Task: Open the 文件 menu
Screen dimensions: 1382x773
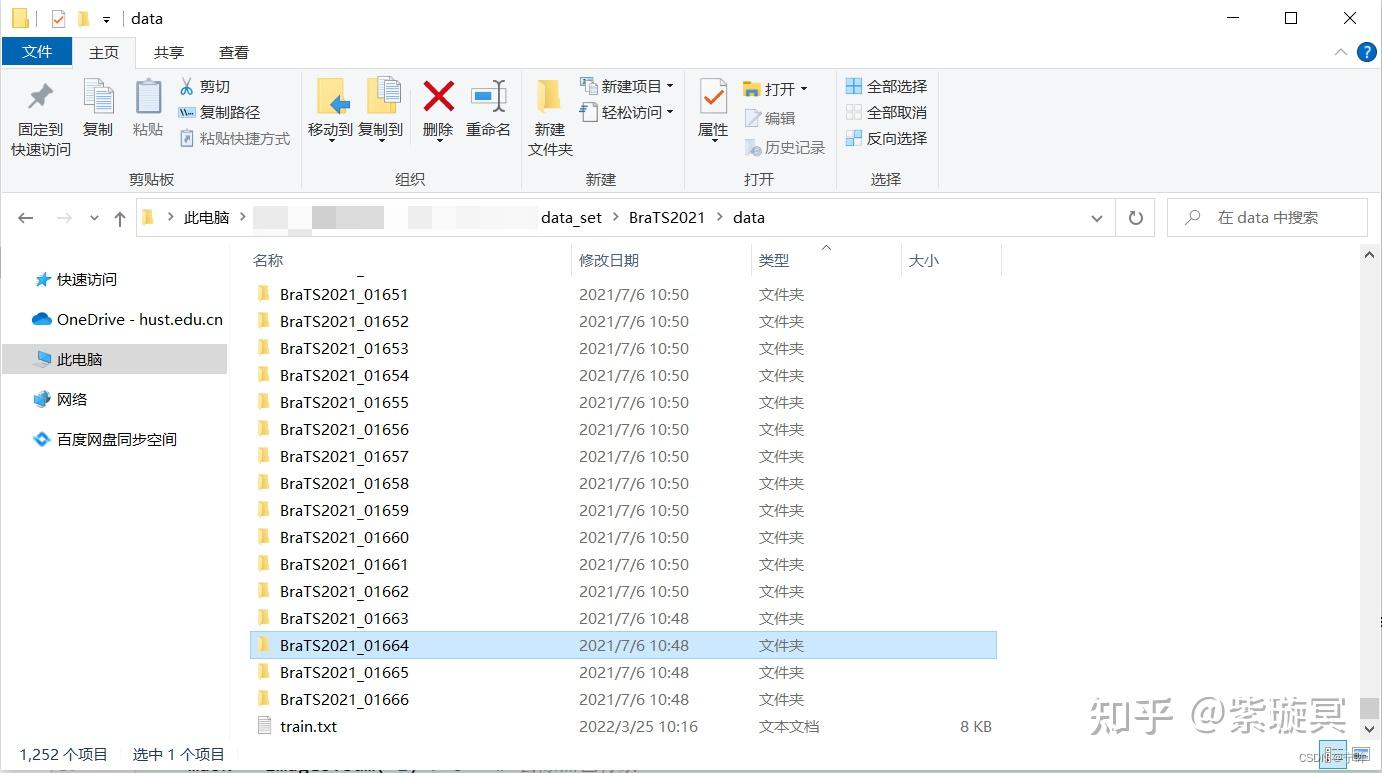Action: click(x=37, y=52)
